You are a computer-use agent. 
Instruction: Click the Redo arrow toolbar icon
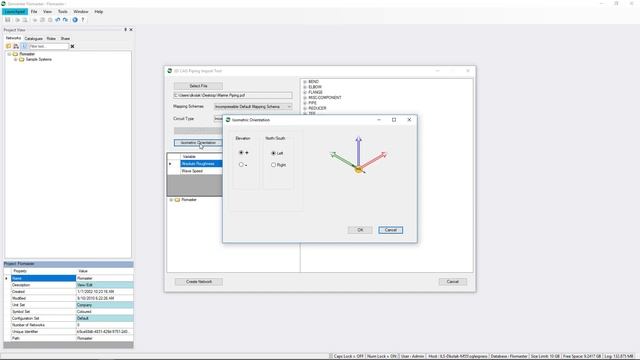(x=65, y=20)
